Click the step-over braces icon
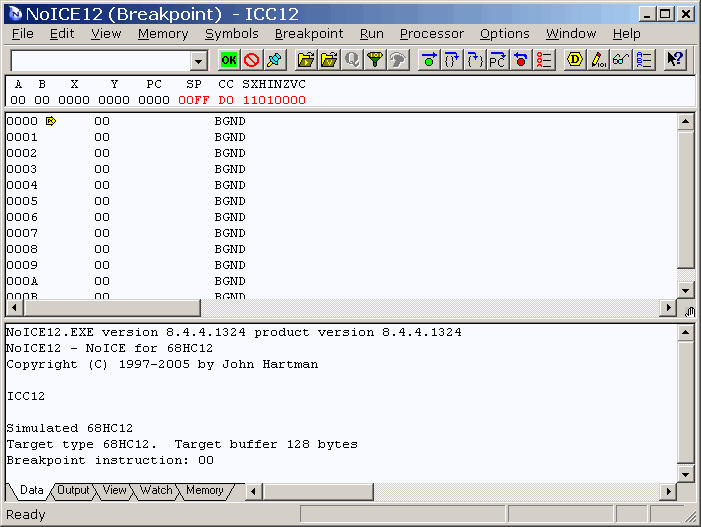Viewport: 701px width, 527px height. click(452, 60)
